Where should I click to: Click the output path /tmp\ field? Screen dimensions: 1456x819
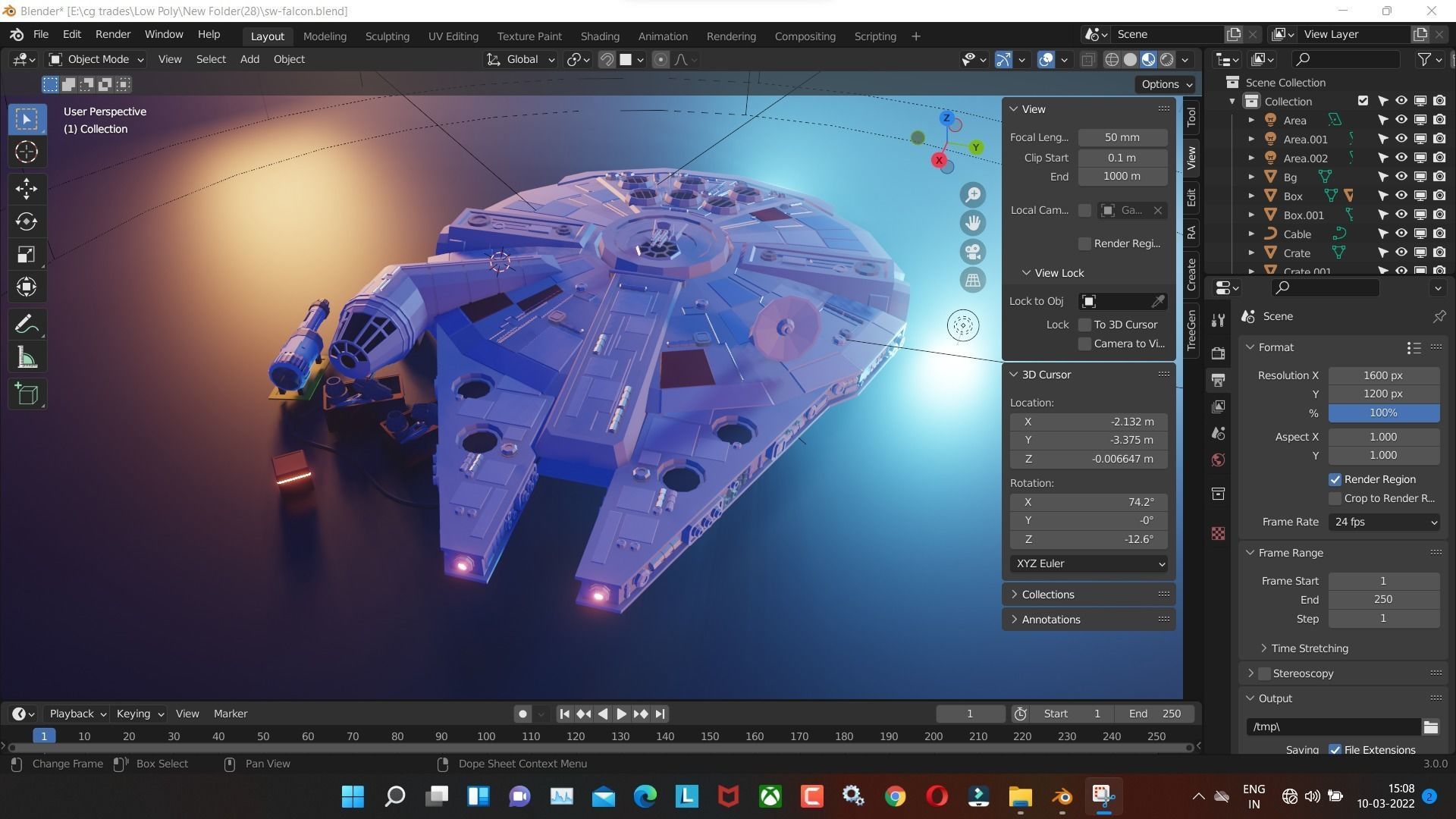(x=1333, y=727)
